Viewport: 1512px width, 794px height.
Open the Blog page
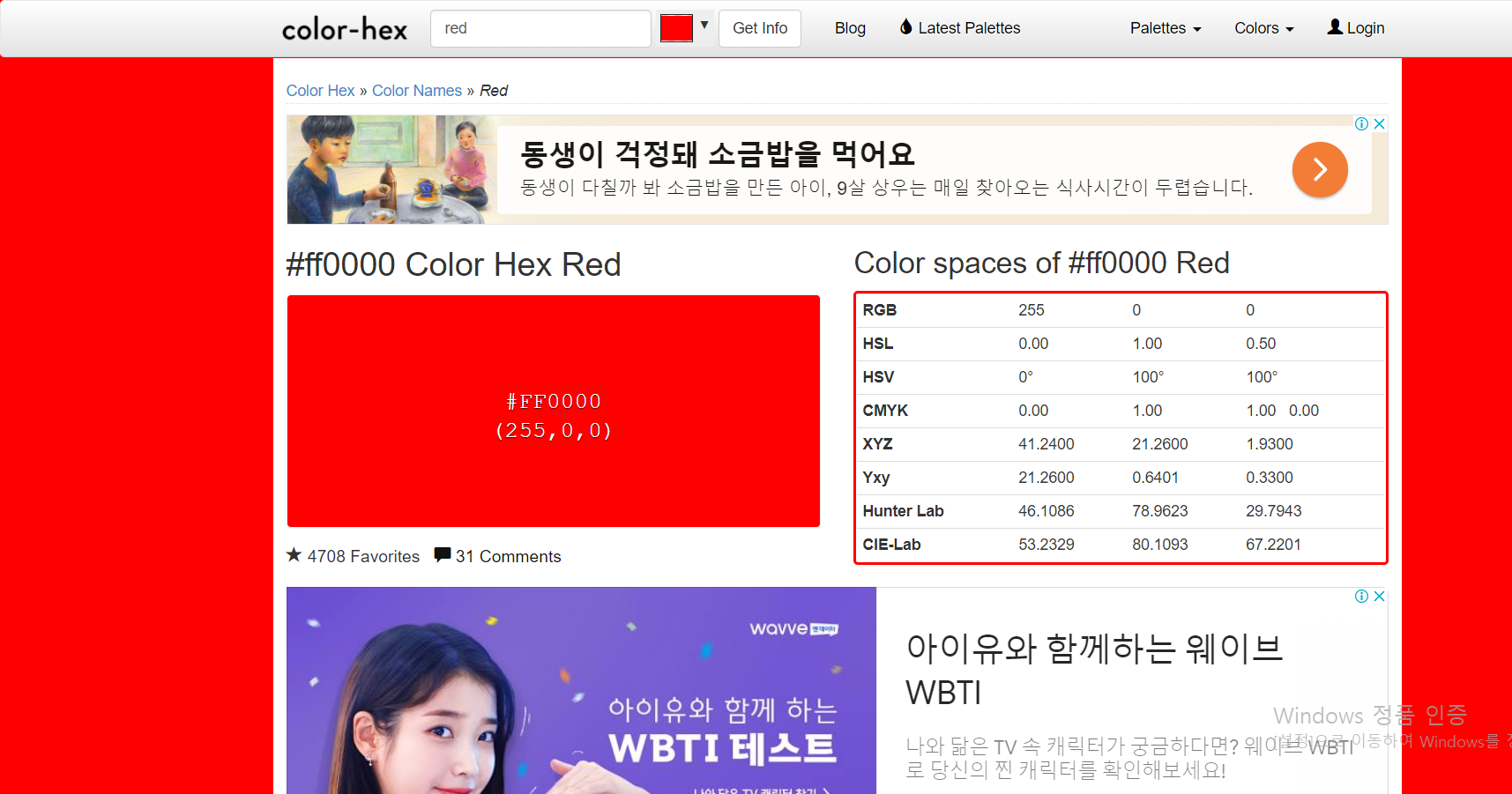(850, 28)
